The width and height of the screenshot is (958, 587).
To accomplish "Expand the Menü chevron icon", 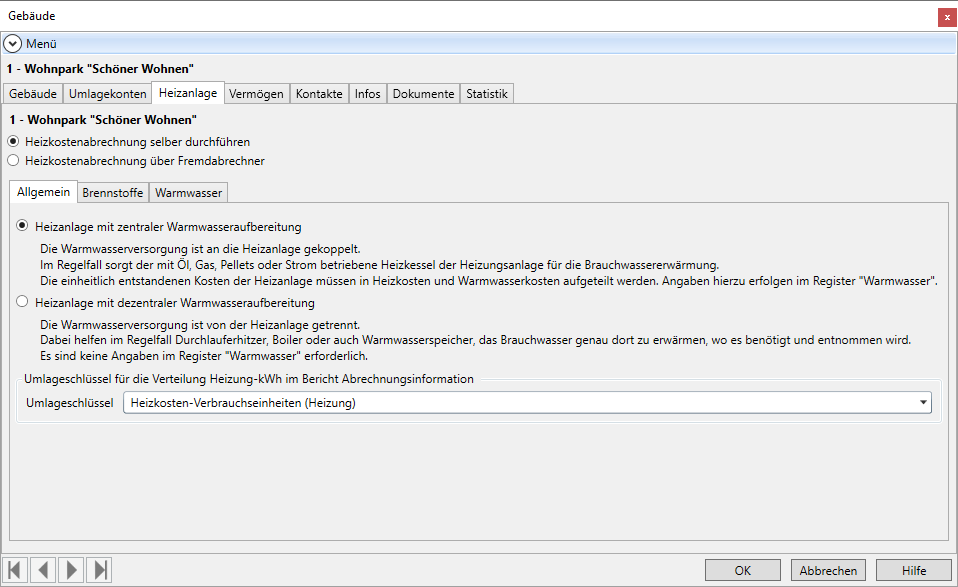I will click(13, 44).
